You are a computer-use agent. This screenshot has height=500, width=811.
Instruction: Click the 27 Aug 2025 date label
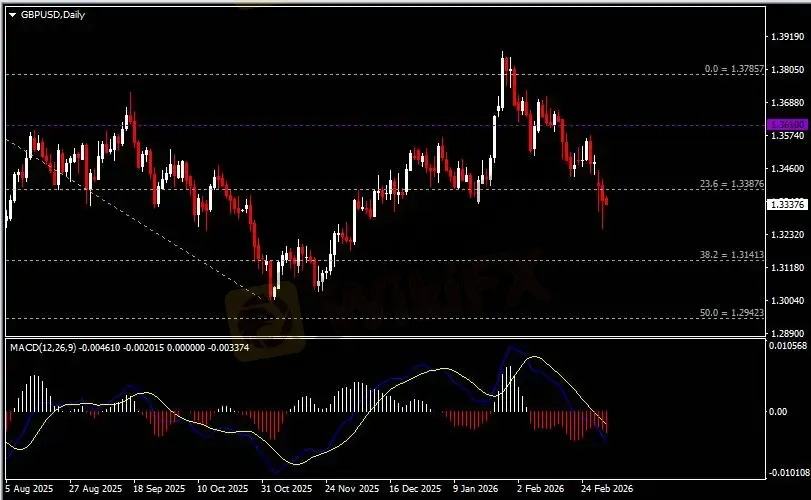coord(96,489)
